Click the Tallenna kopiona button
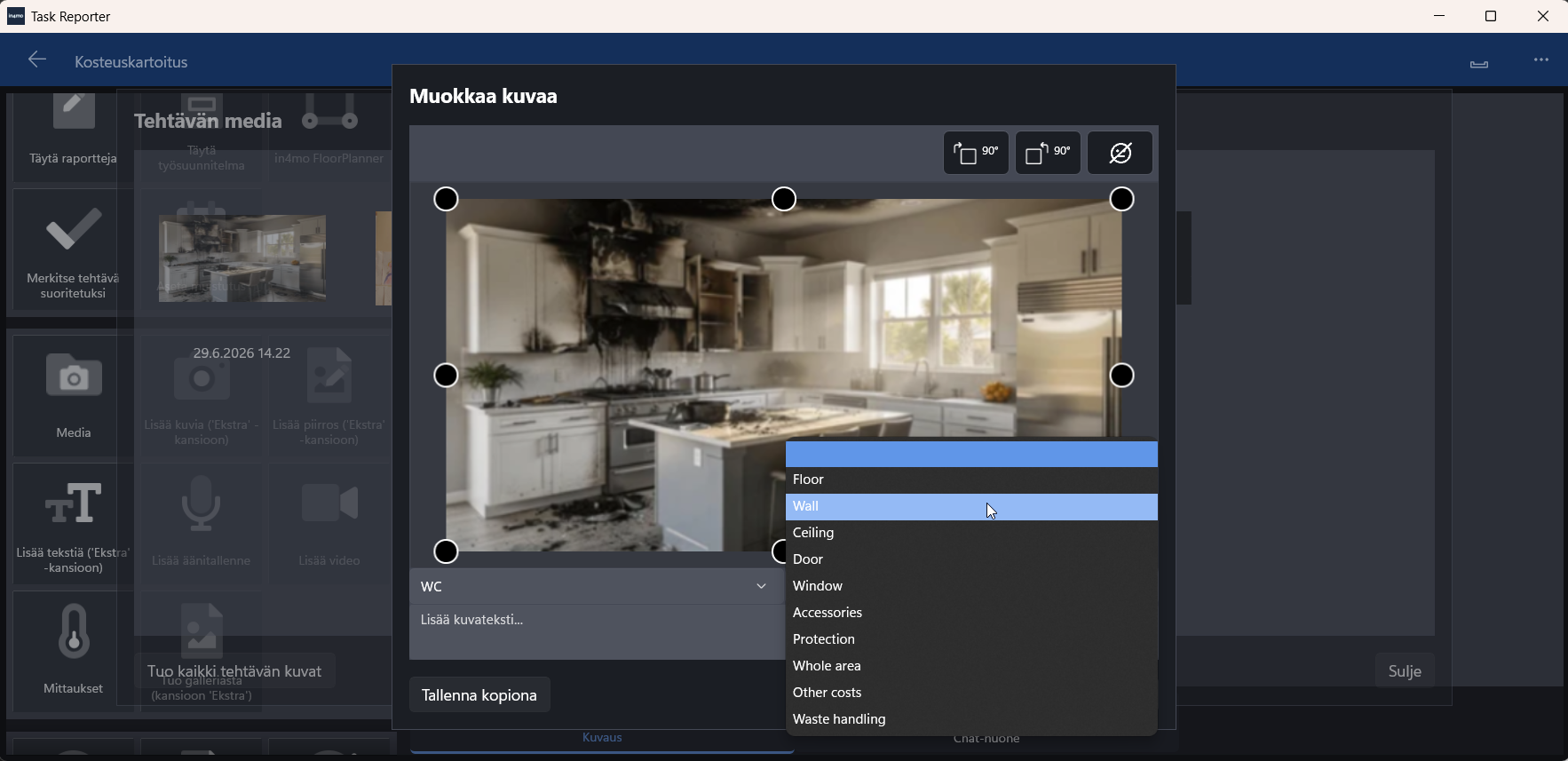This screenshot has width=1568, height=761. tap(479, 694)
